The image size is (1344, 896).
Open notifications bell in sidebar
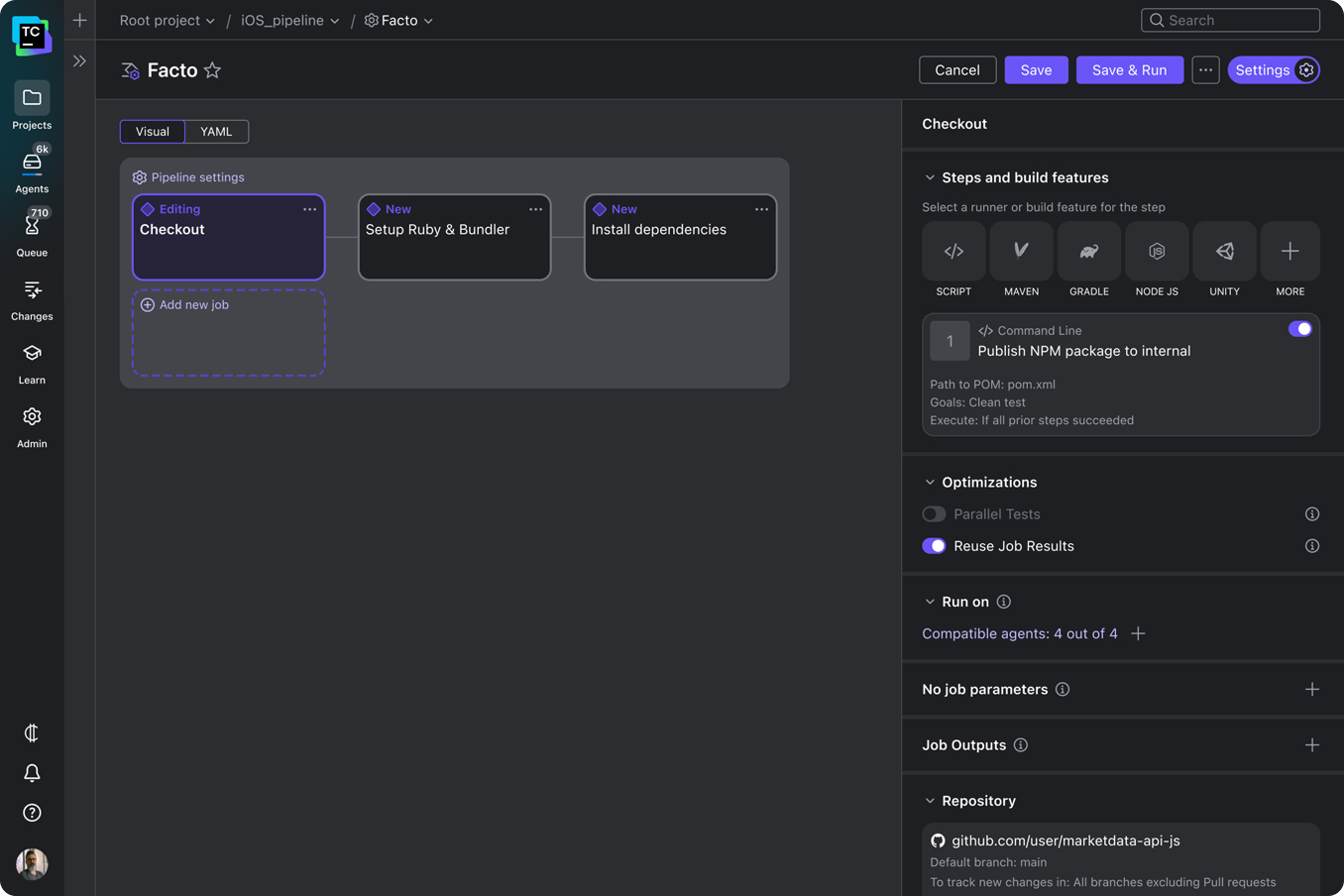tap(32, 773)
